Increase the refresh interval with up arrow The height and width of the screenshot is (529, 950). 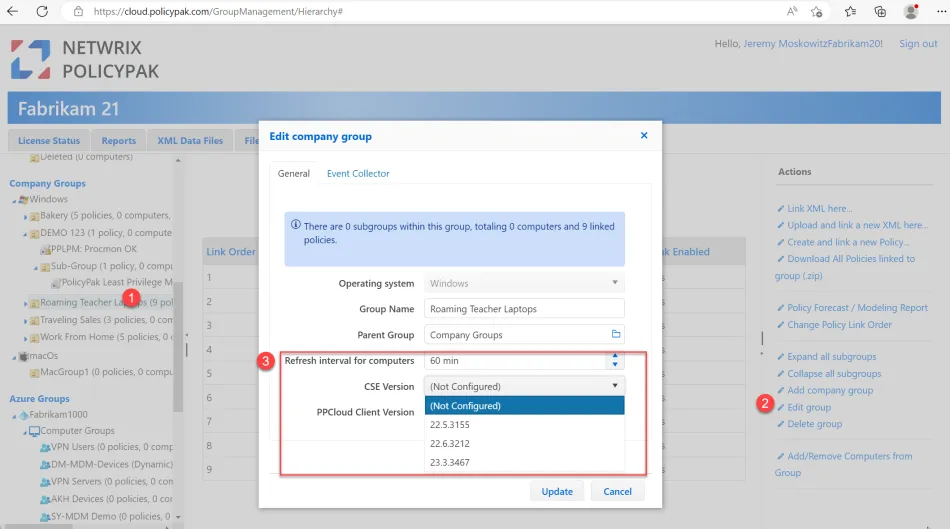pos(615,355)
